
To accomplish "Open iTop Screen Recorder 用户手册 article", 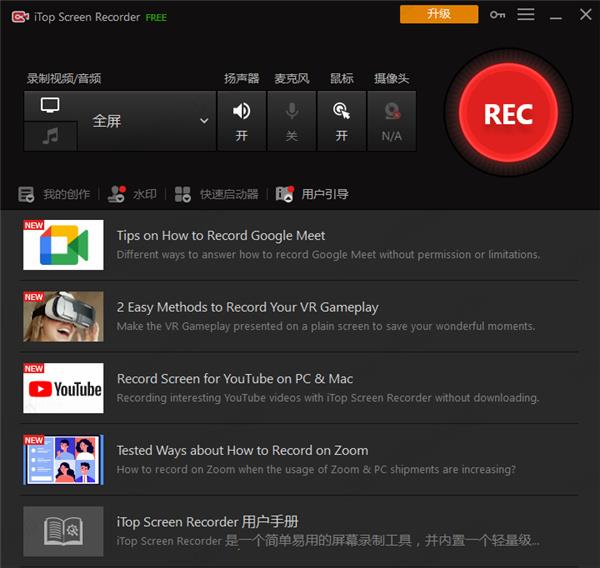I will [207, 522].
